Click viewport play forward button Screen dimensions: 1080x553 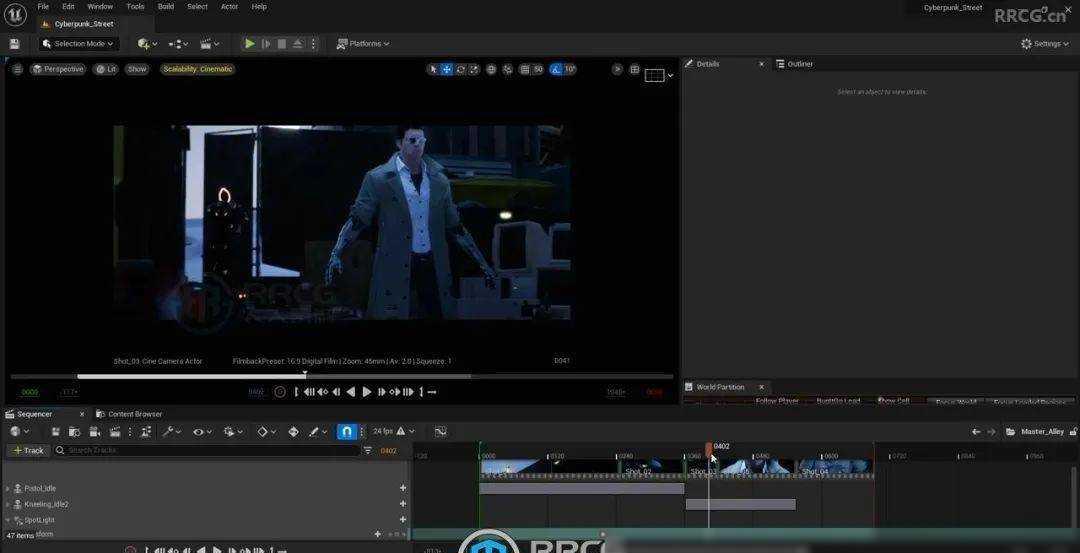tap(366, 392)
